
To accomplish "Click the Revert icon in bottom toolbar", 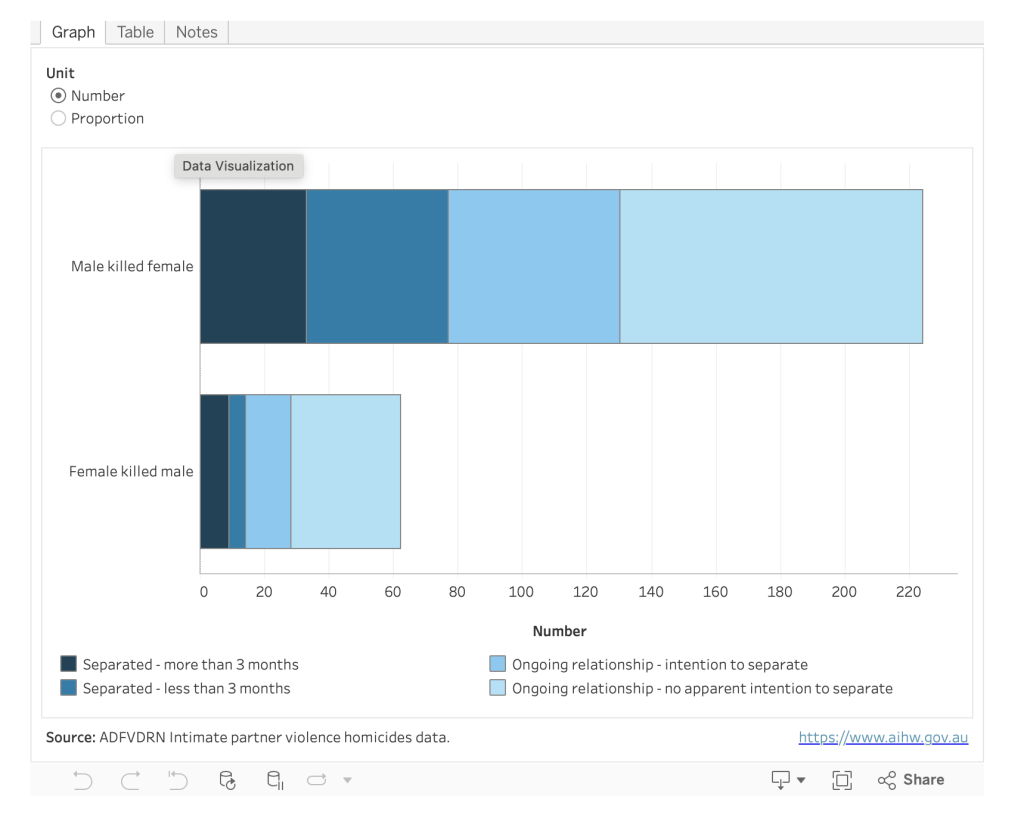I will 178,780.
